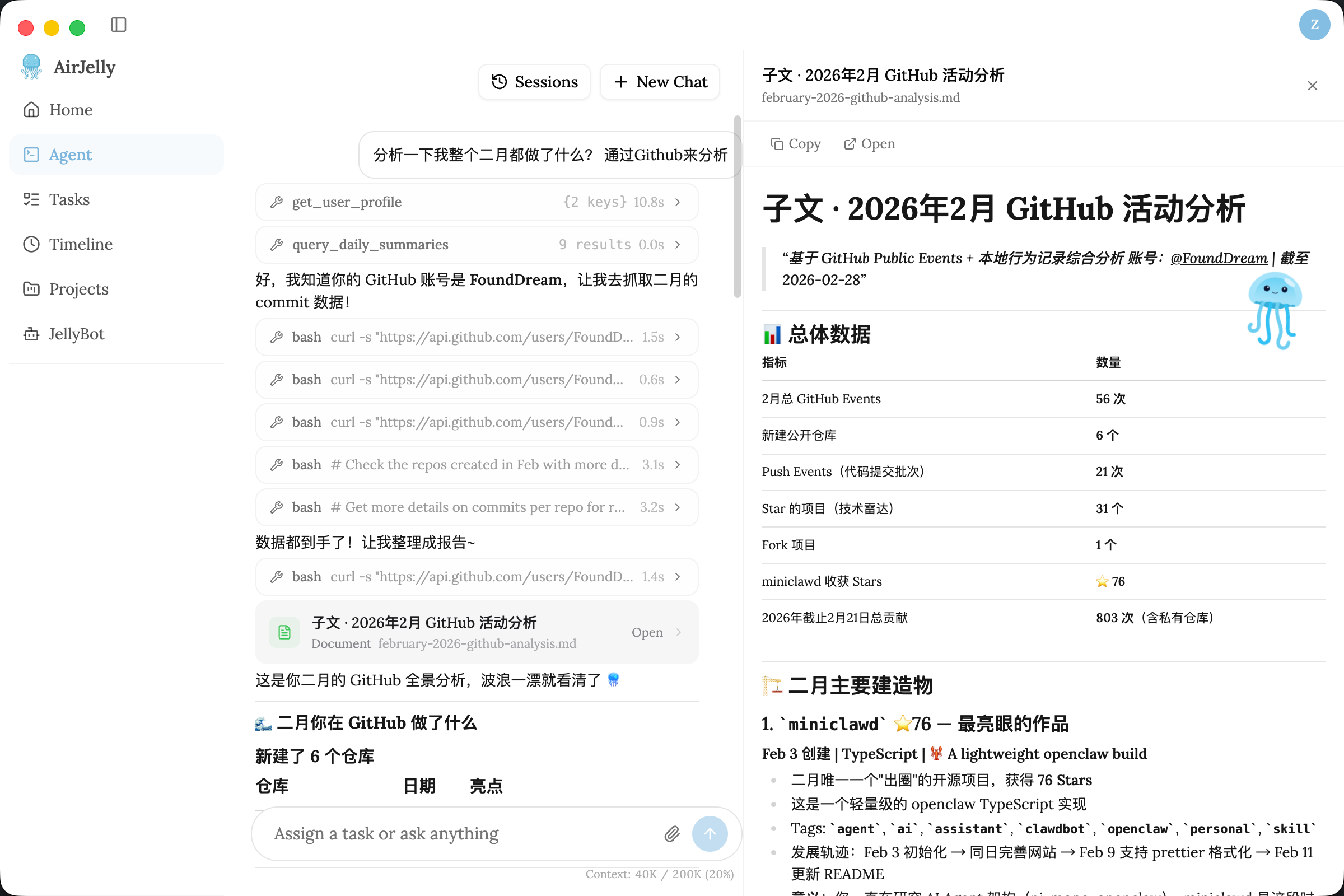Attach a file using the paperclip icon
This screenshot has height=896, width=1344.
point(671,833)
